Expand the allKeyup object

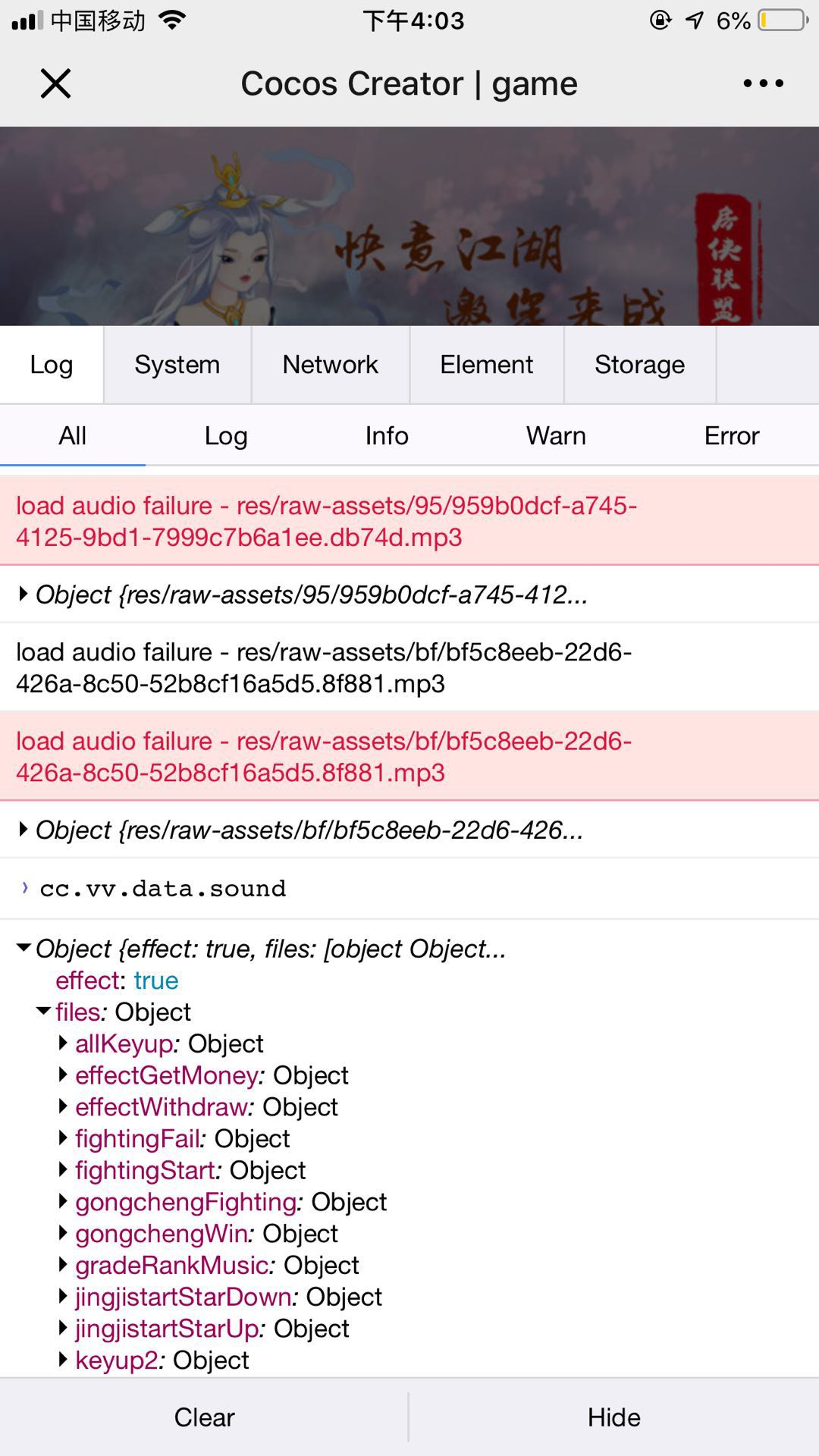coord(64,1043)
